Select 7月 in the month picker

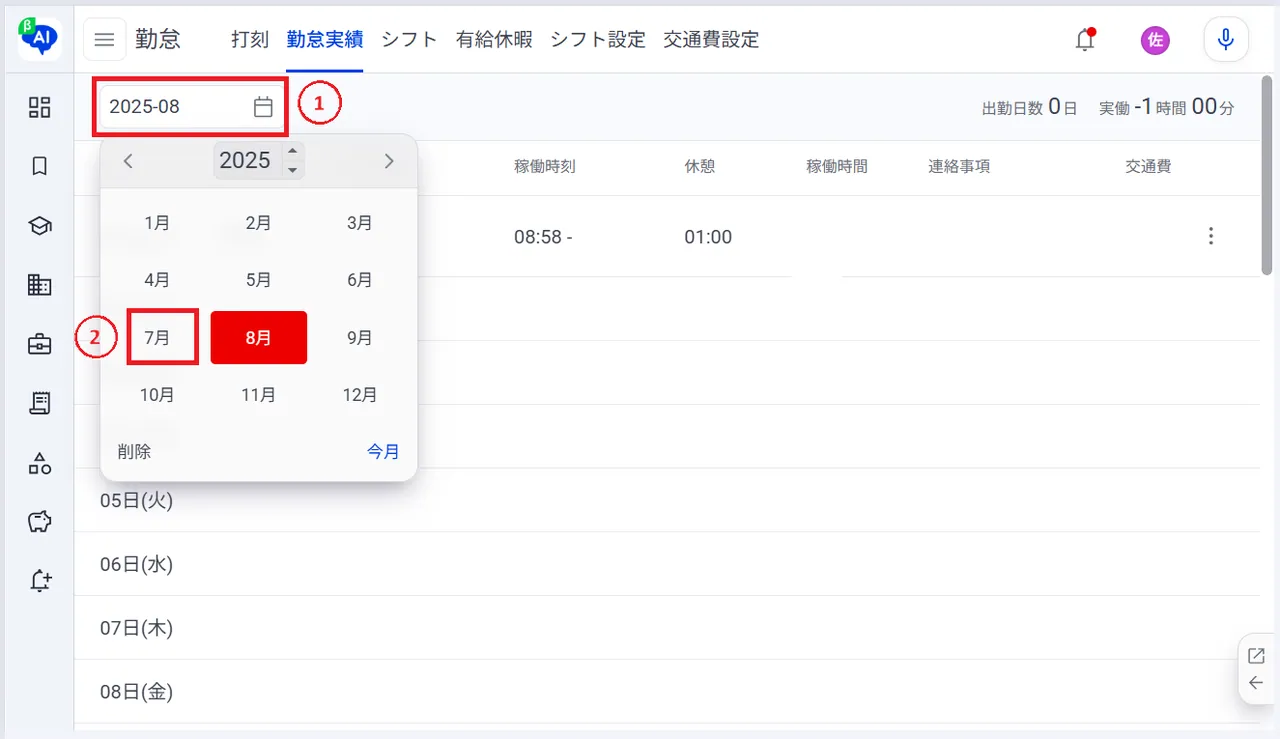pyautogui.click(x=157, y=338)
